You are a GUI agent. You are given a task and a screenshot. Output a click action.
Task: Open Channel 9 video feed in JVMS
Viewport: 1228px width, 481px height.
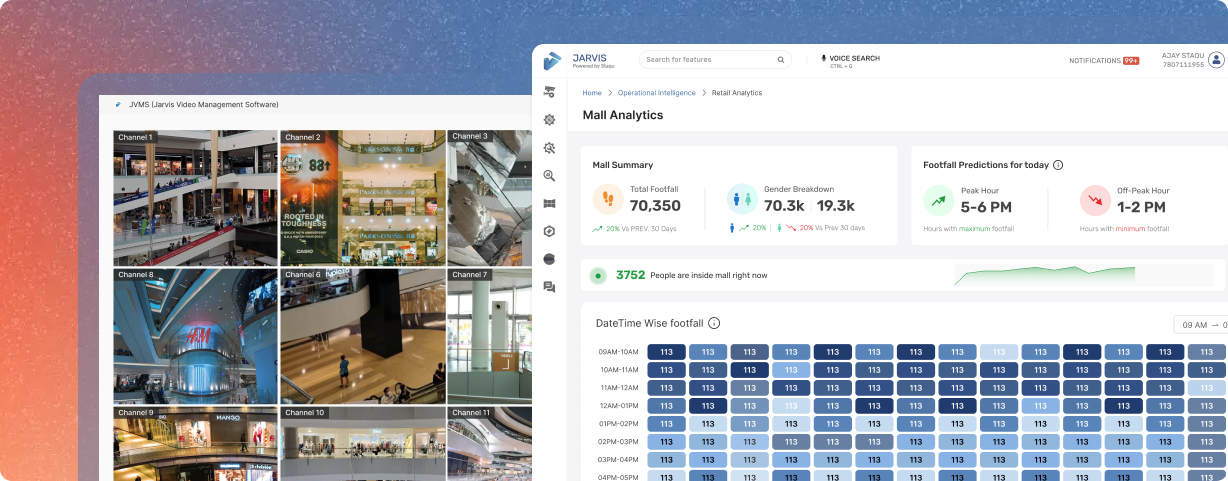coord(195,443)
